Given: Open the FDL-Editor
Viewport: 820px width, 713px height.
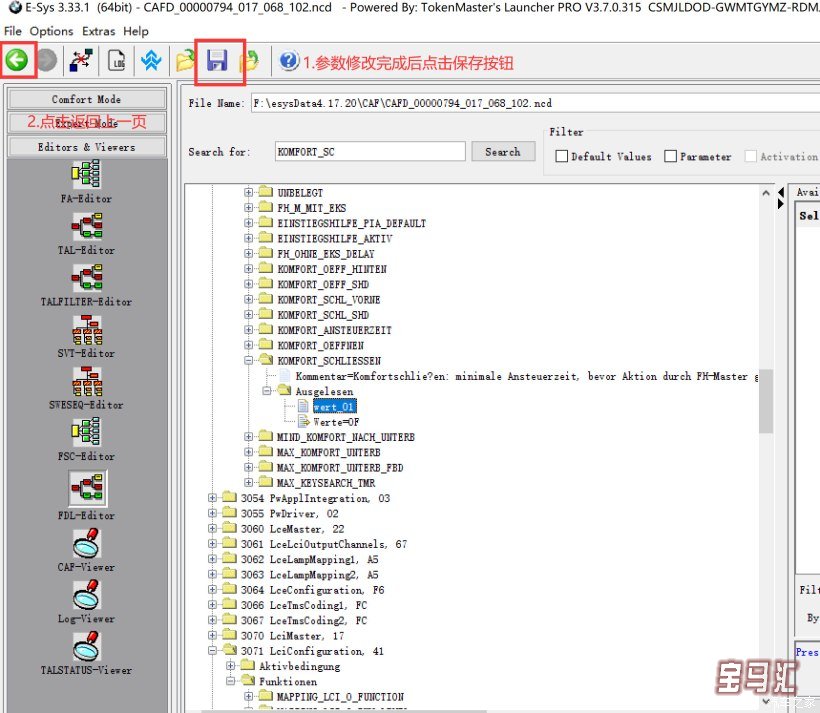Looking at the screenshot, I should point(87,495).
